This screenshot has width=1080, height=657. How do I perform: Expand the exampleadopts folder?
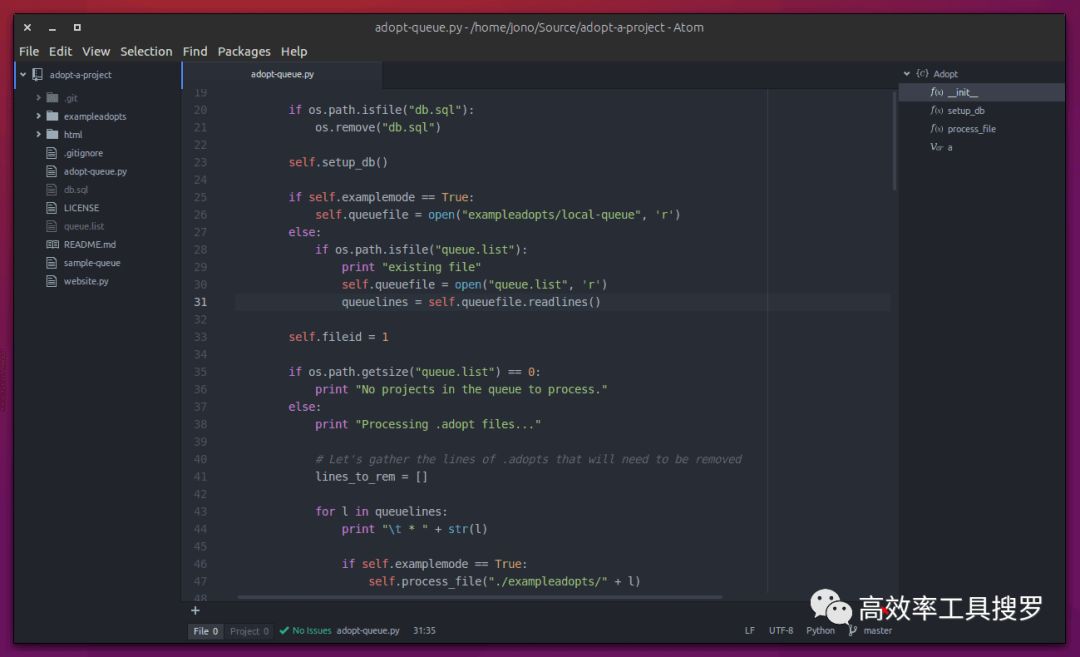pyautogui.click(x=39, y=116)
